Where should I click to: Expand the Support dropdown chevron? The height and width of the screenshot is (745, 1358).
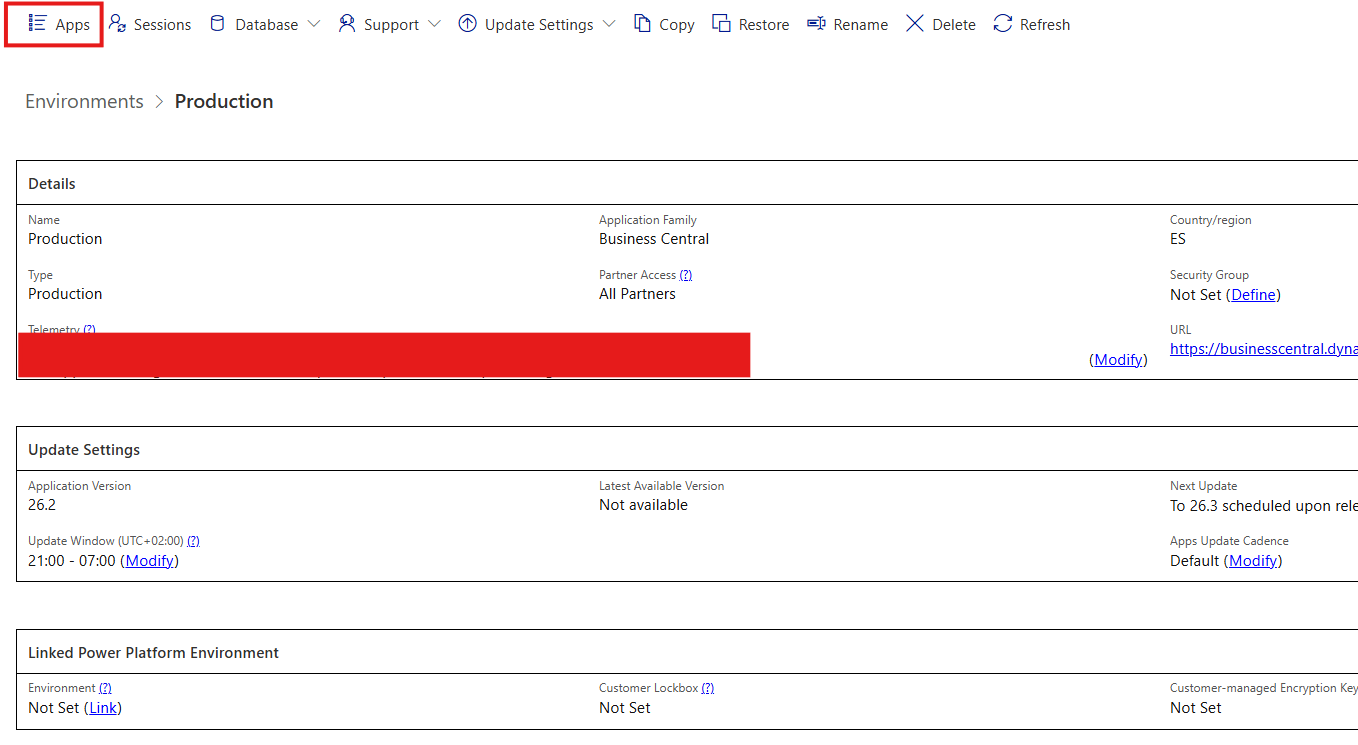coord(434,24)
